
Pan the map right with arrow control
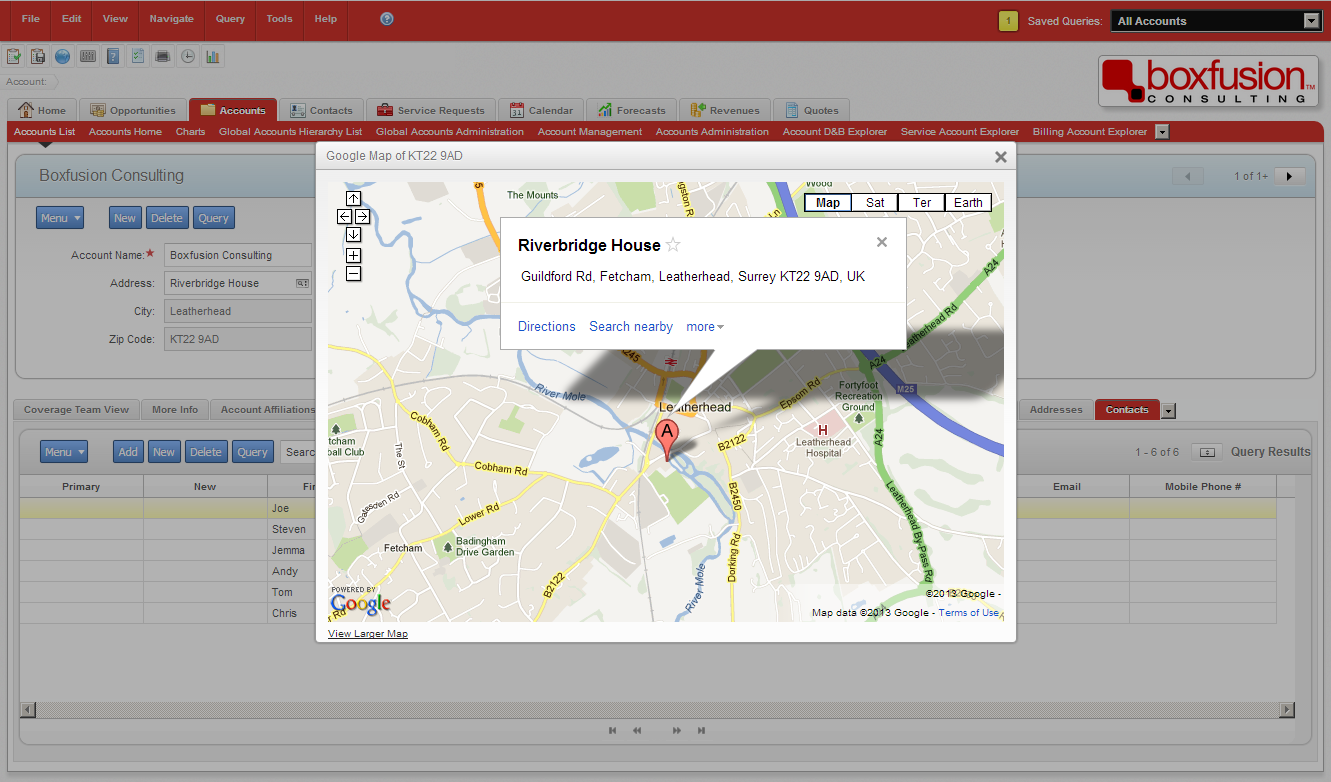coord(362,216)
